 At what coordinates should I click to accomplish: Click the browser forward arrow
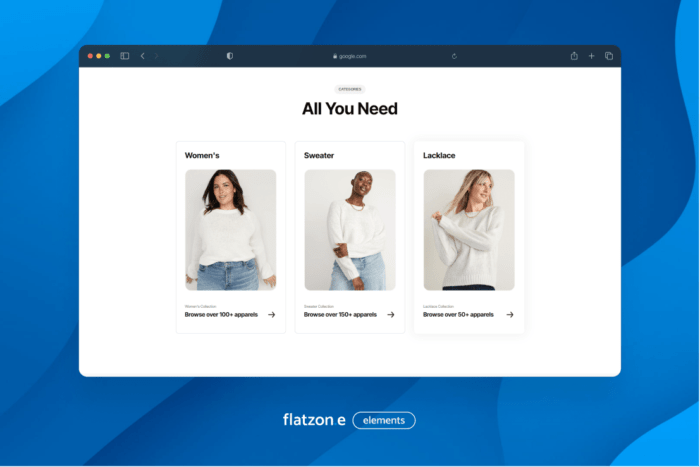(156, 56)
